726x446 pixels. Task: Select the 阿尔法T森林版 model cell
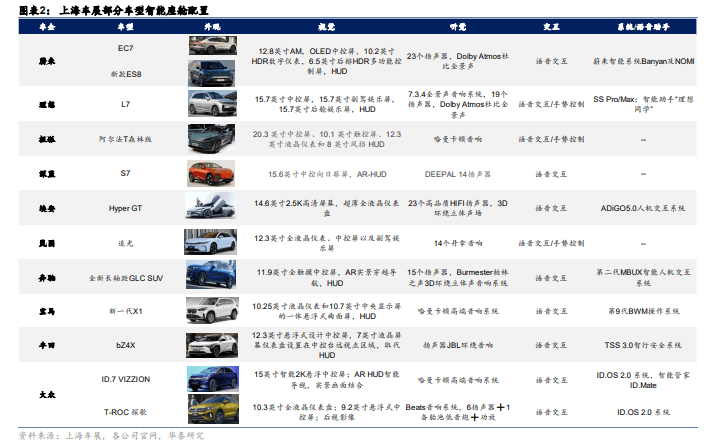(x=125, y=139)
